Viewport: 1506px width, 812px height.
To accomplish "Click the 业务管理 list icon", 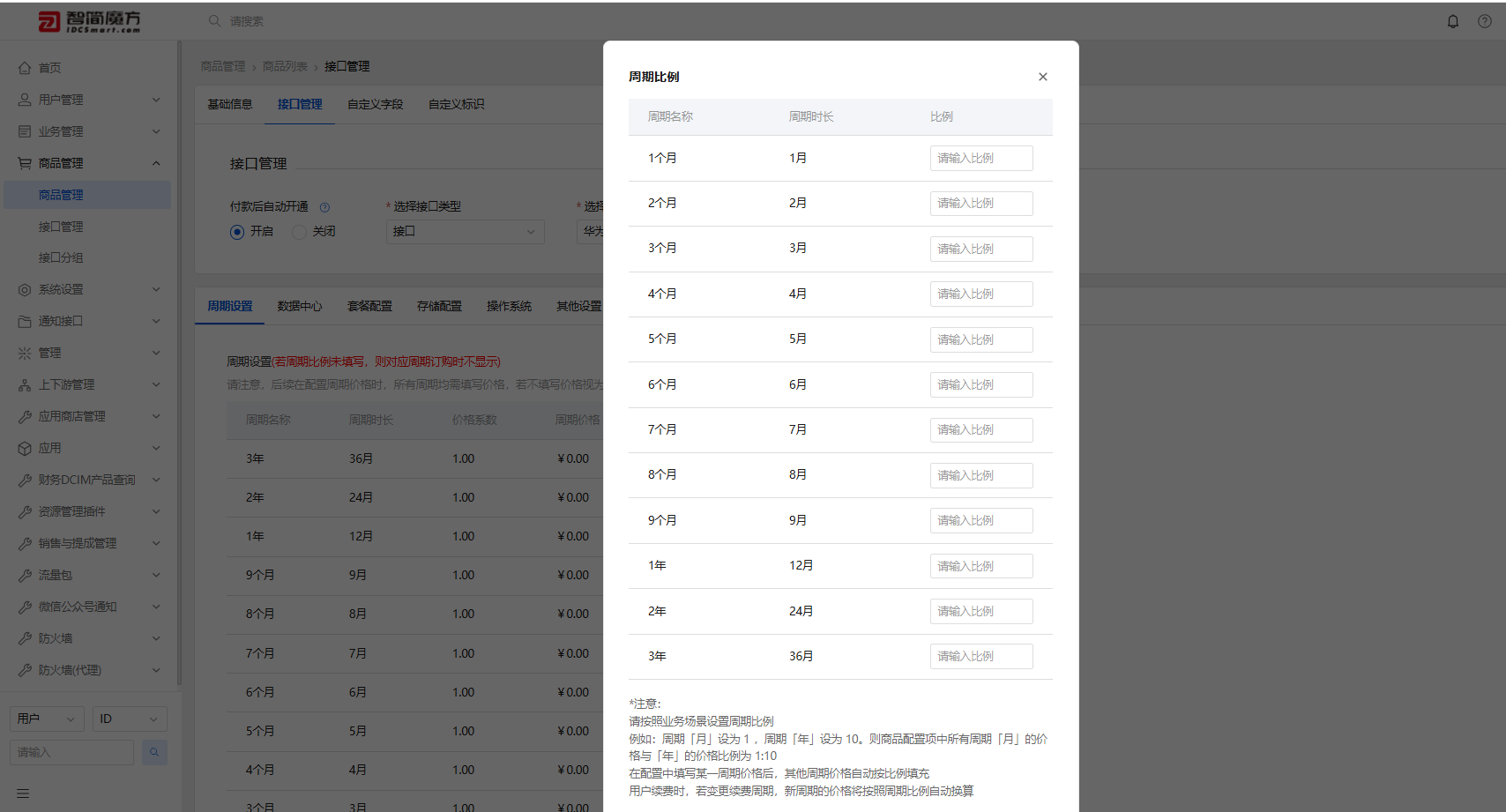I will [25, 131].
